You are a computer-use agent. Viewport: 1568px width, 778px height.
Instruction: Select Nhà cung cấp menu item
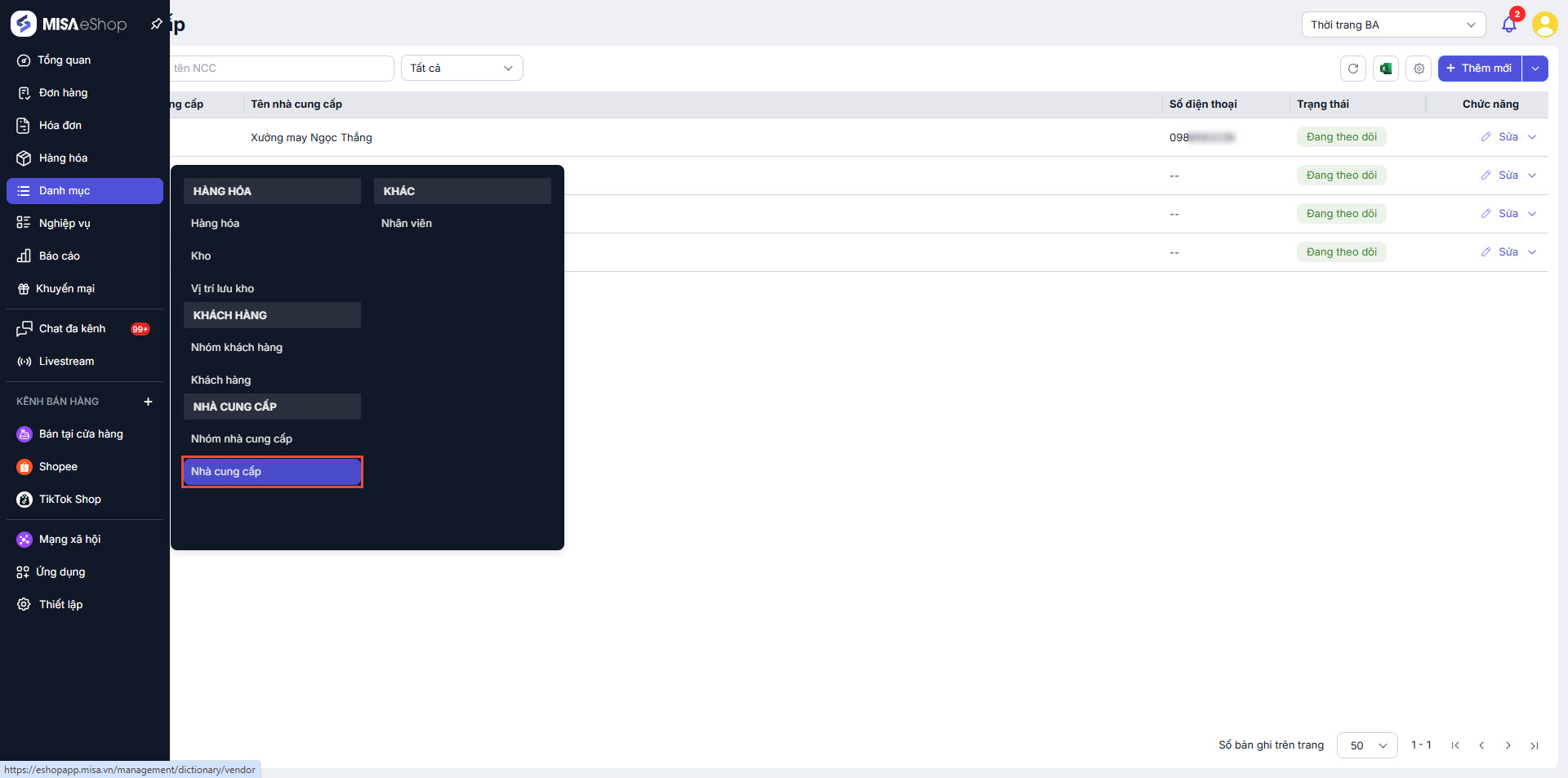272,472
